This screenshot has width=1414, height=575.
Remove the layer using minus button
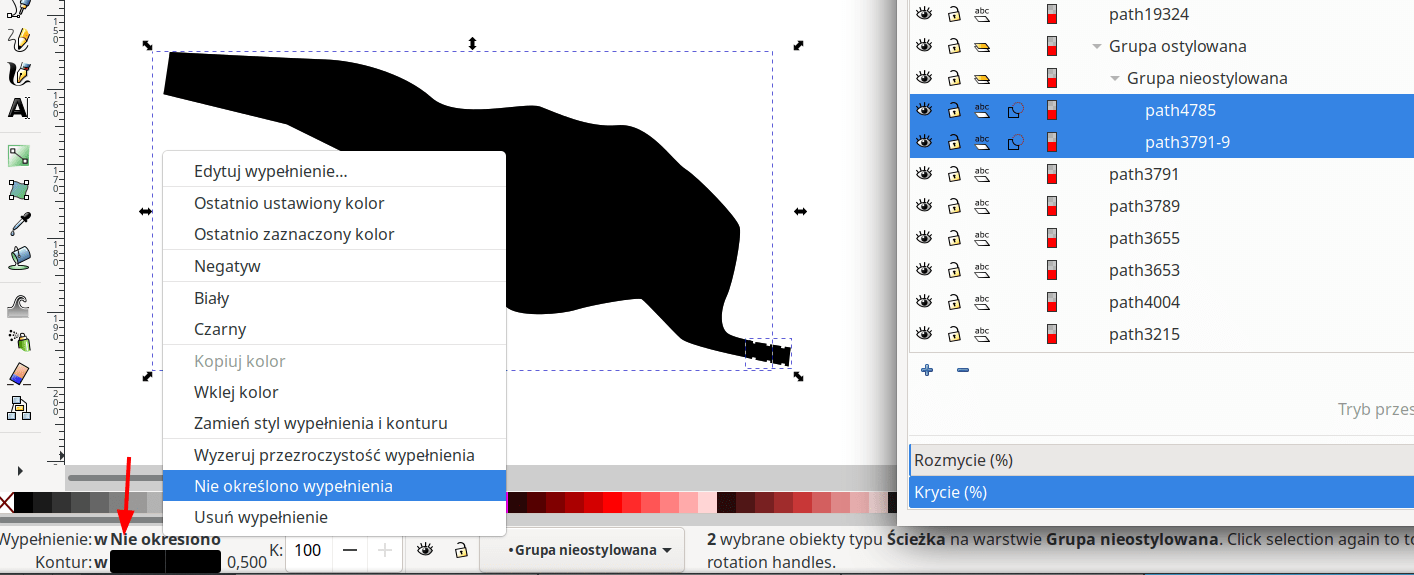point(963,370)
